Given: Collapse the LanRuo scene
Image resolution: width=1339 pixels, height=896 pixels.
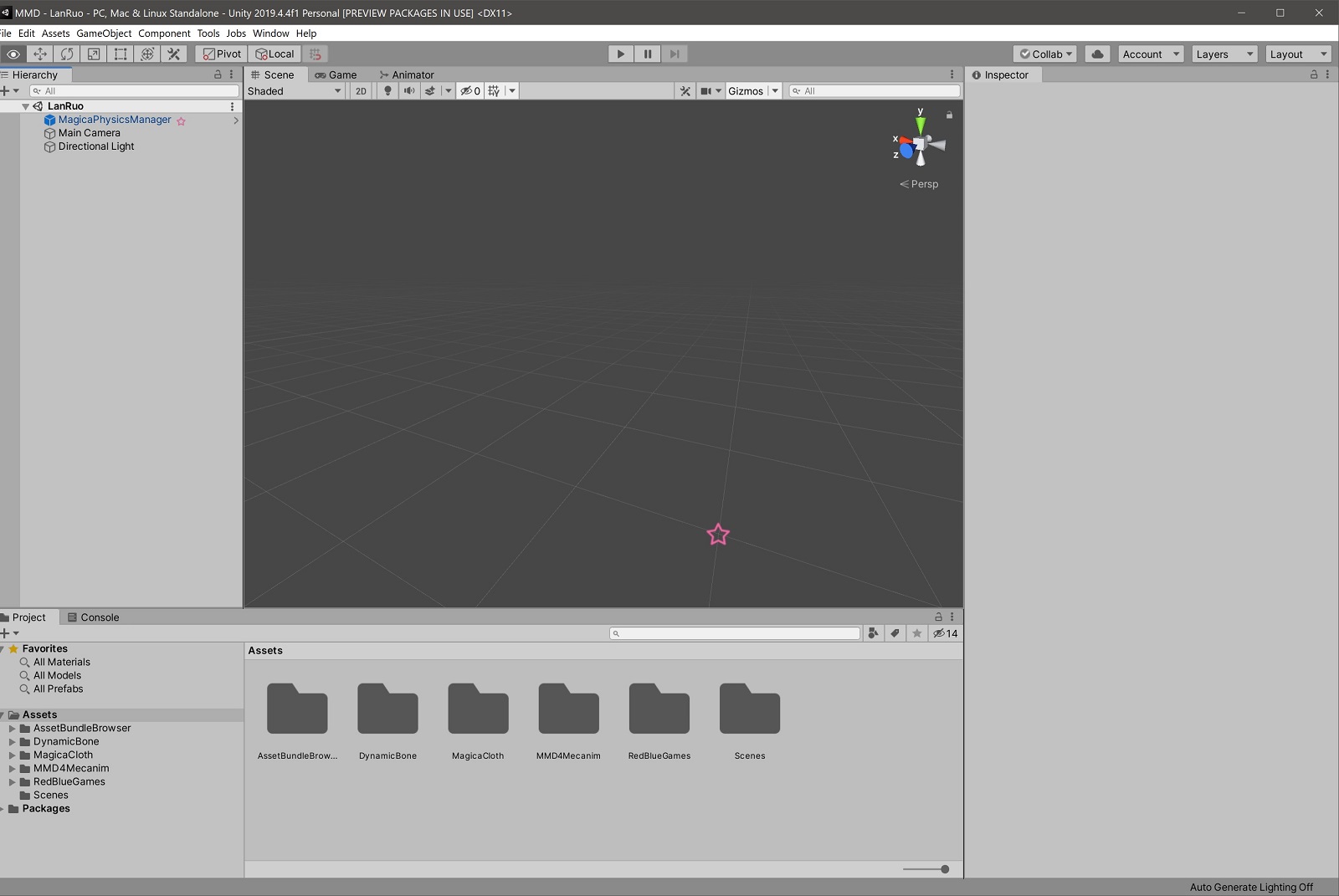Looking at the screenshot, I should pos(25,106).
